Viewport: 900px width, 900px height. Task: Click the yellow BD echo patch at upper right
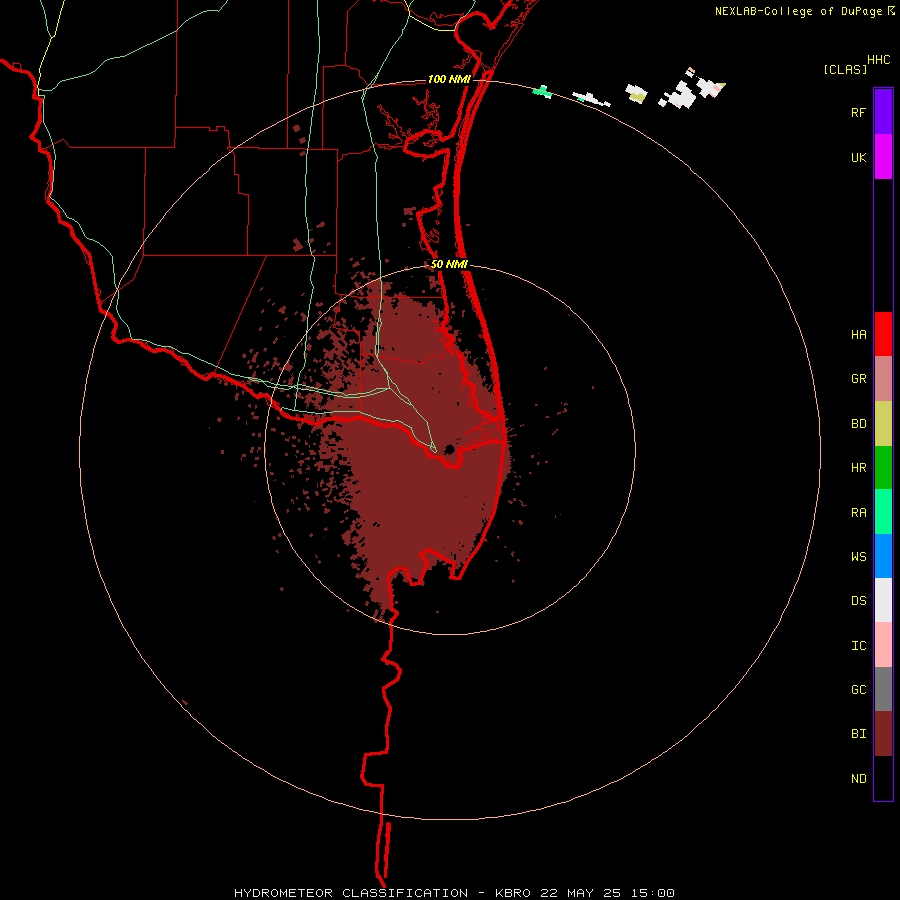[638, 98]
